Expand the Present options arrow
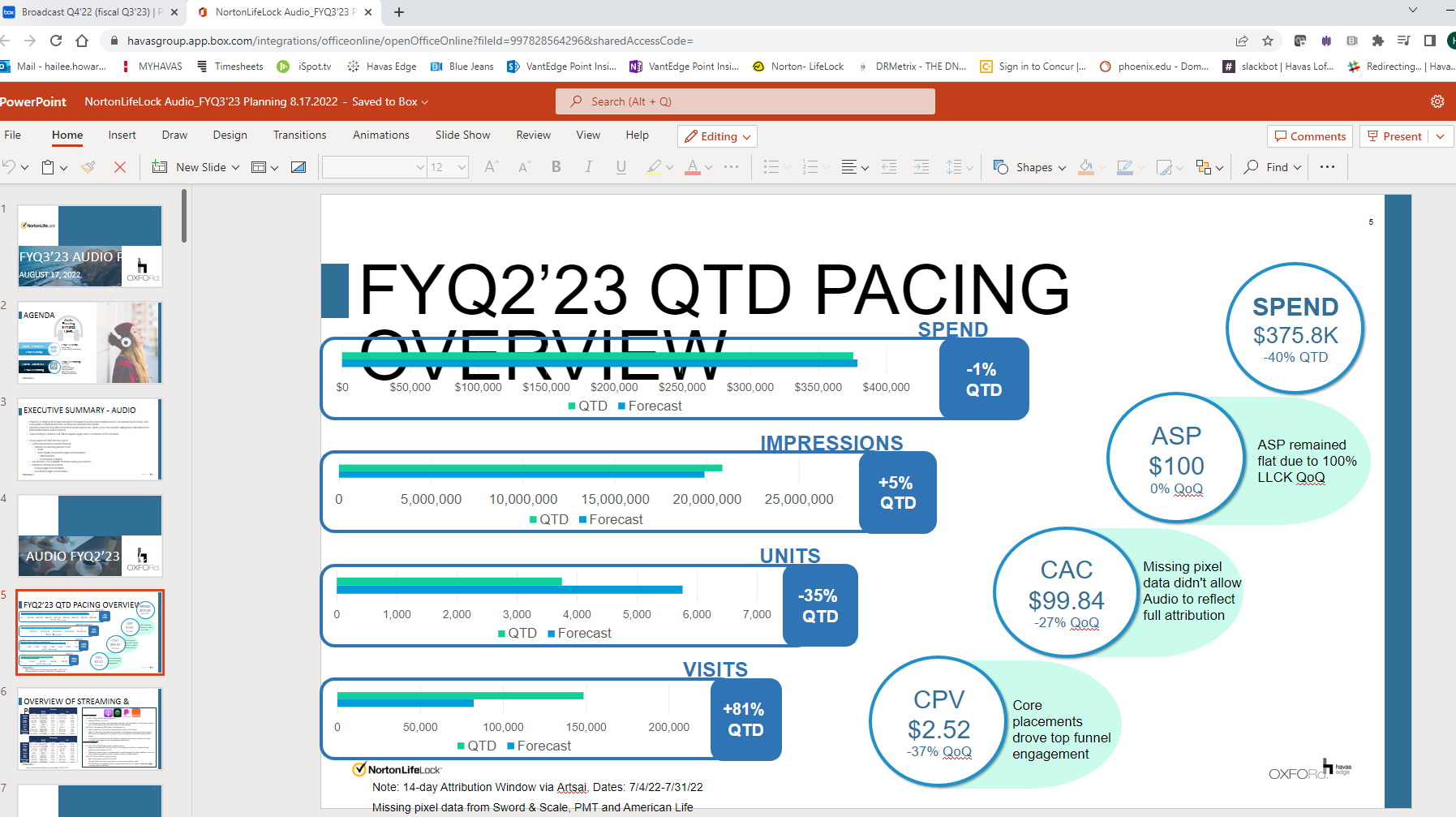 (1441, 136)
